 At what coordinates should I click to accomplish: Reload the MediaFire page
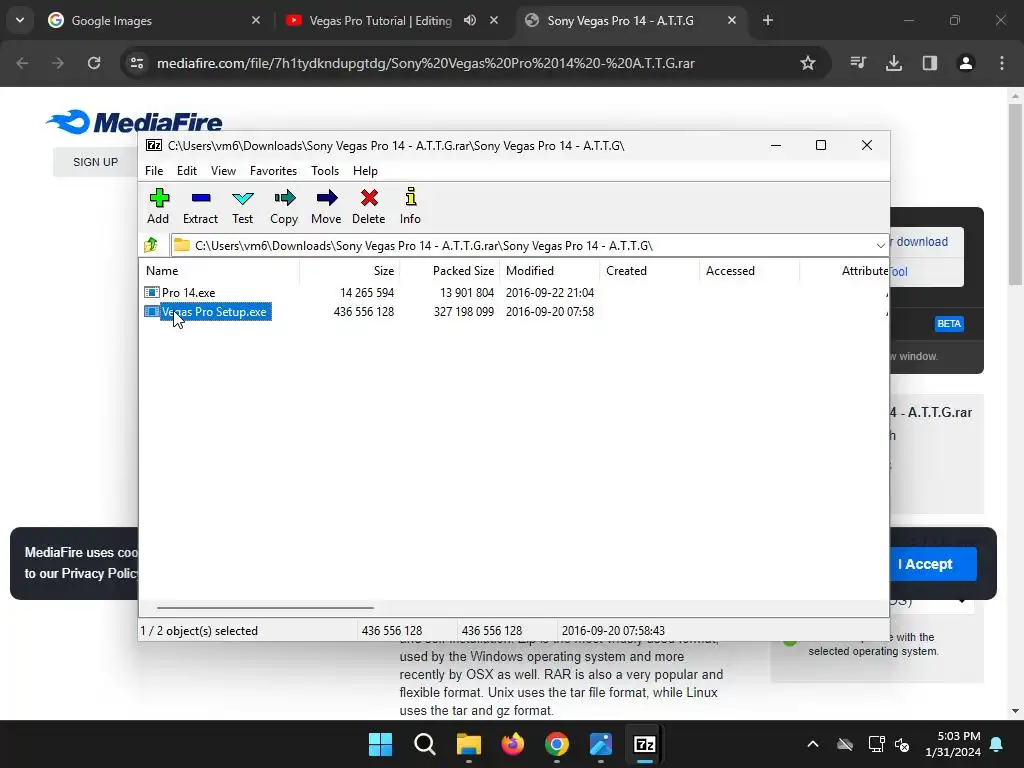pyautogui.click(x=94, y=63)
